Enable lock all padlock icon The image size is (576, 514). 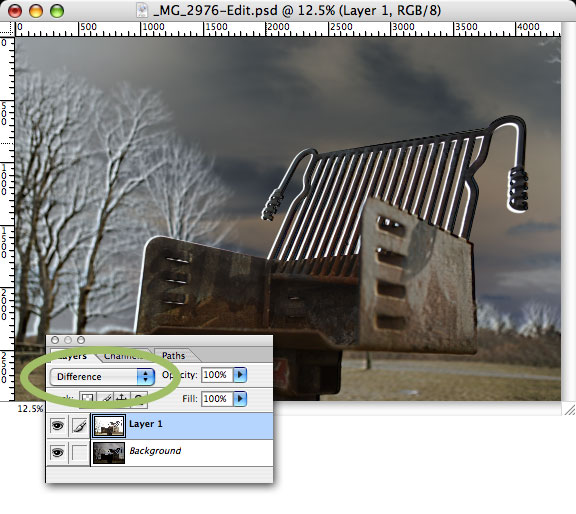click(x=139, y=399)
